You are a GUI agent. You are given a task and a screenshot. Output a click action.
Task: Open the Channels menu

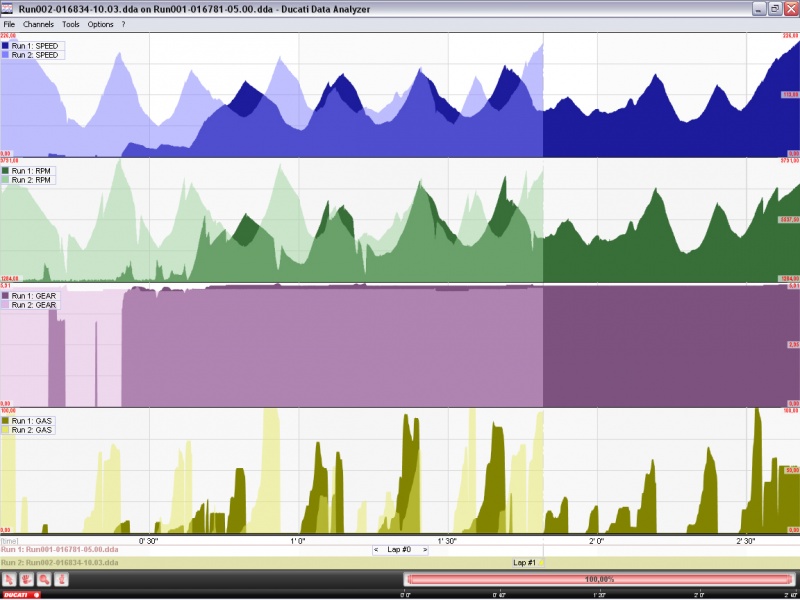[x=38, y=24]
